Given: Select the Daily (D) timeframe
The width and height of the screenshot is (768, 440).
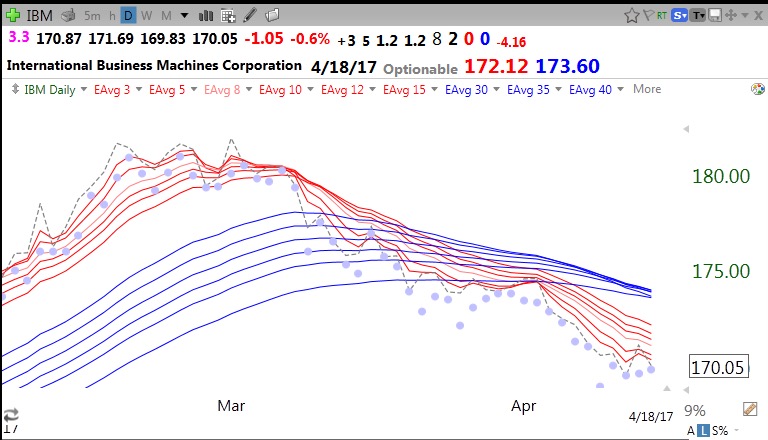Looking at the screenshot, I should point(128,16).
